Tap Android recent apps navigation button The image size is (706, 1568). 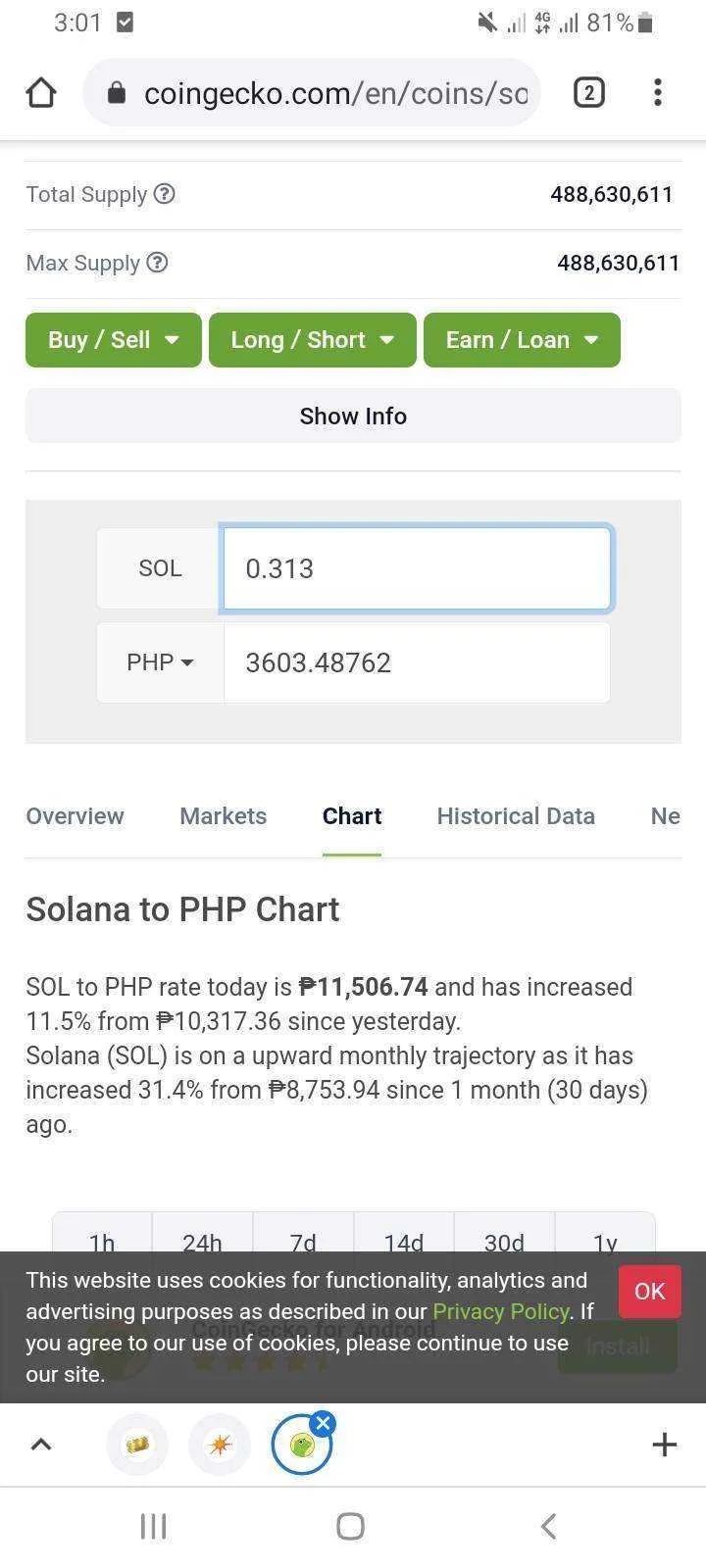[x=153, y=1526]
